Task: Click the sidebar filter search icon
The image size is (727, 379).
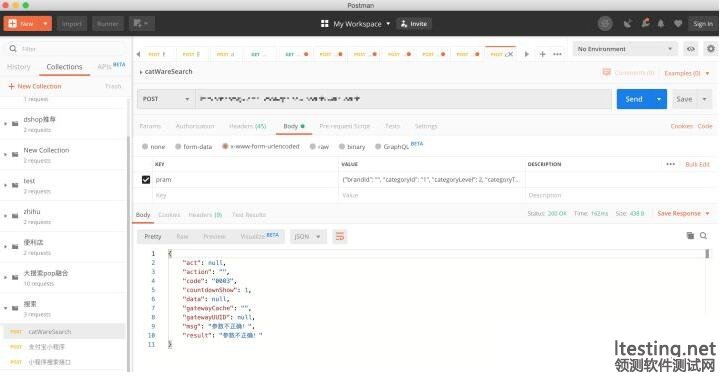Action: (x=13, y=49)
